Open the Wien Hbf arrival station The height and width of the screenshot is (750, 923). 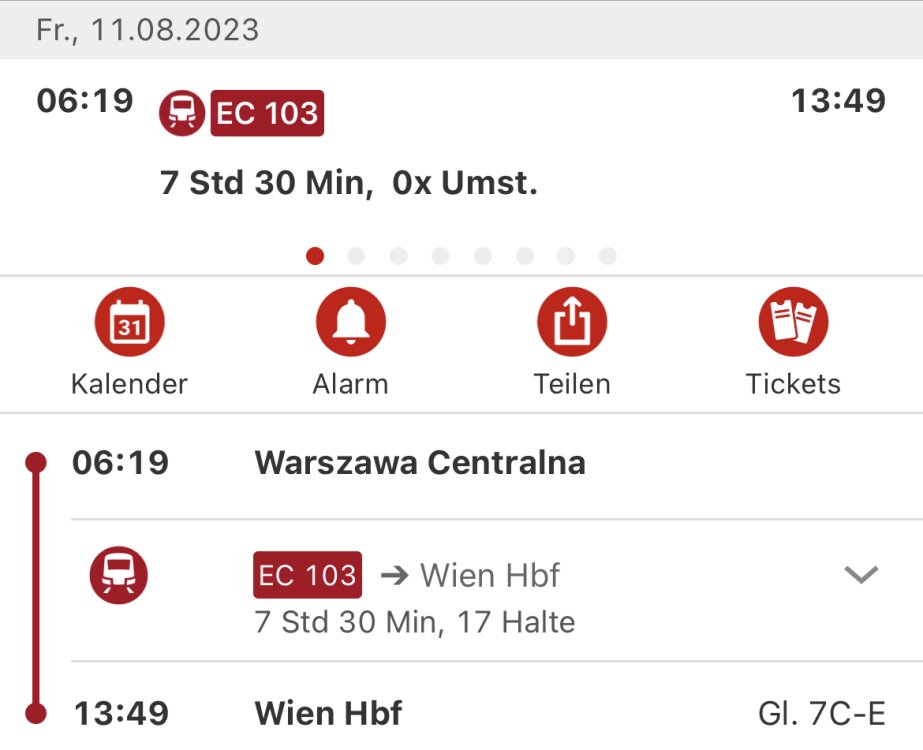click(x=329, y=714)
